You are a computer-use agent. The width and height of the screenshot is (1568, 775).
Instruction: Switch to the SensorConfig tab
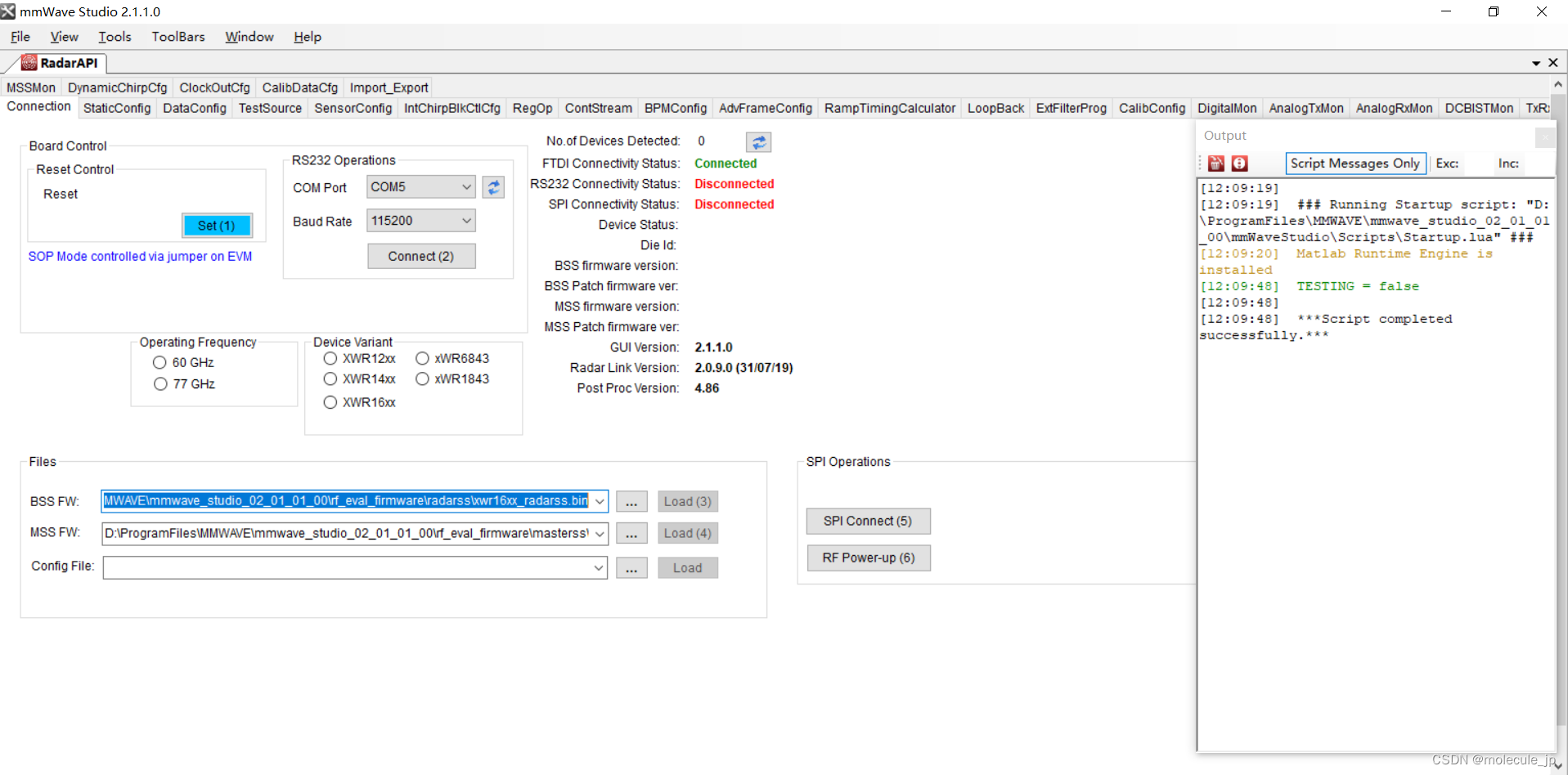(353, 109)
